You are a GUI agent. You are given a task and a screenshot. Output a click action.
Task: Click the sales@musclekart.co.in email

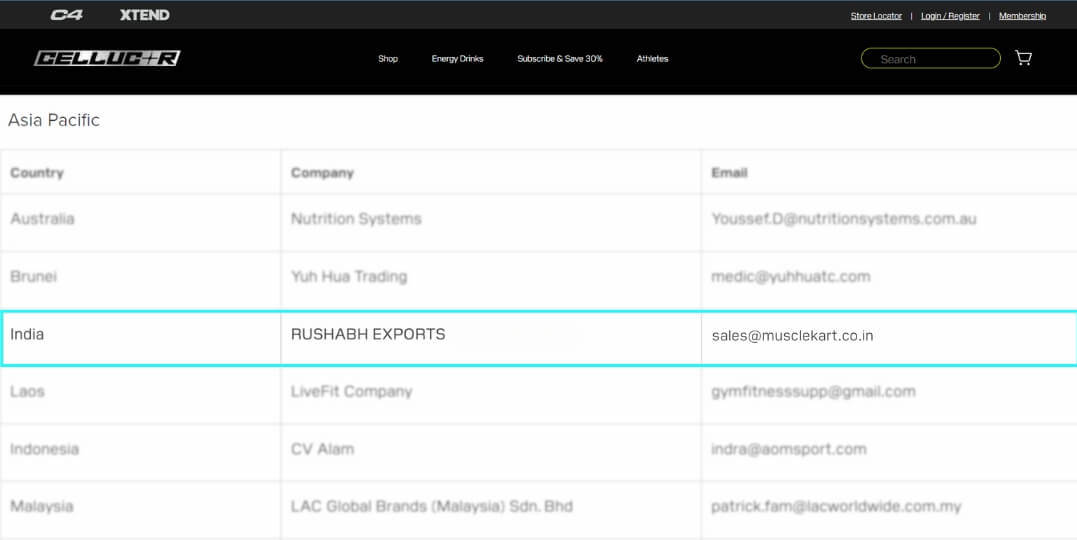click(x=792, y=336)
